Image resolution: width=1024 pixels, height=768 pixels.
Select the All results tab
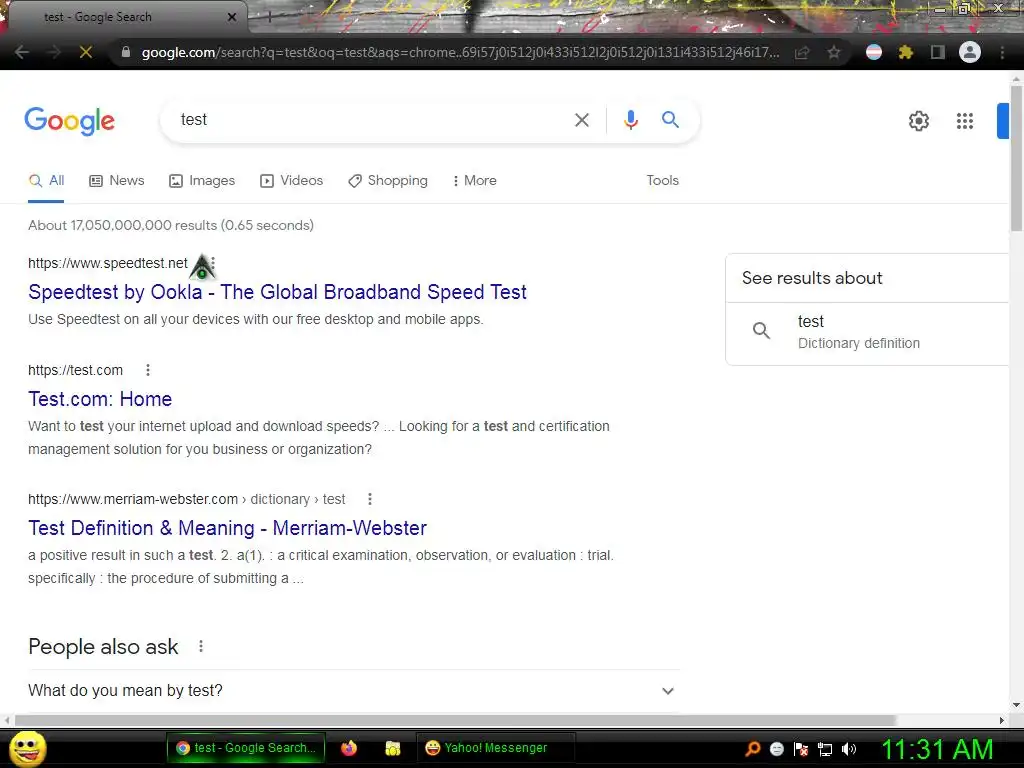point(46,181)
